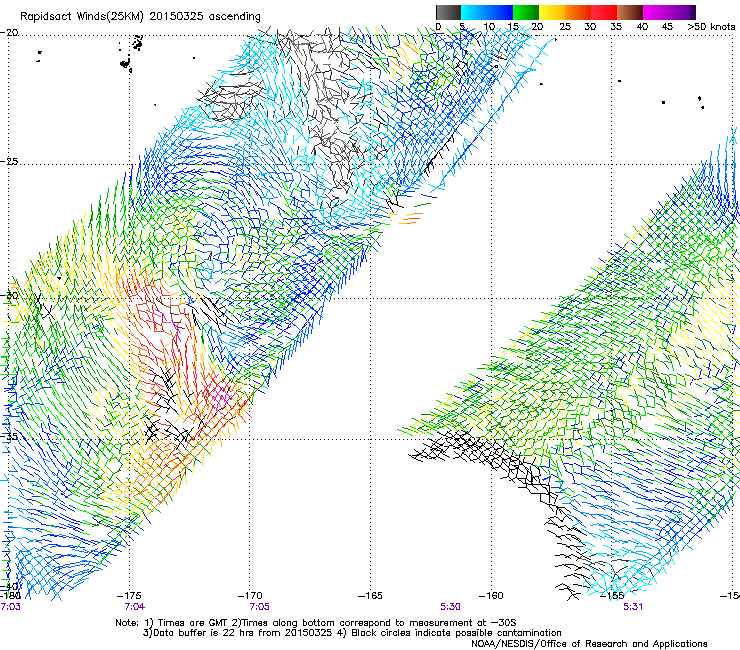Click the purple '7:04' time label
This screenshot has height=650, width=740.
[135, 607]
